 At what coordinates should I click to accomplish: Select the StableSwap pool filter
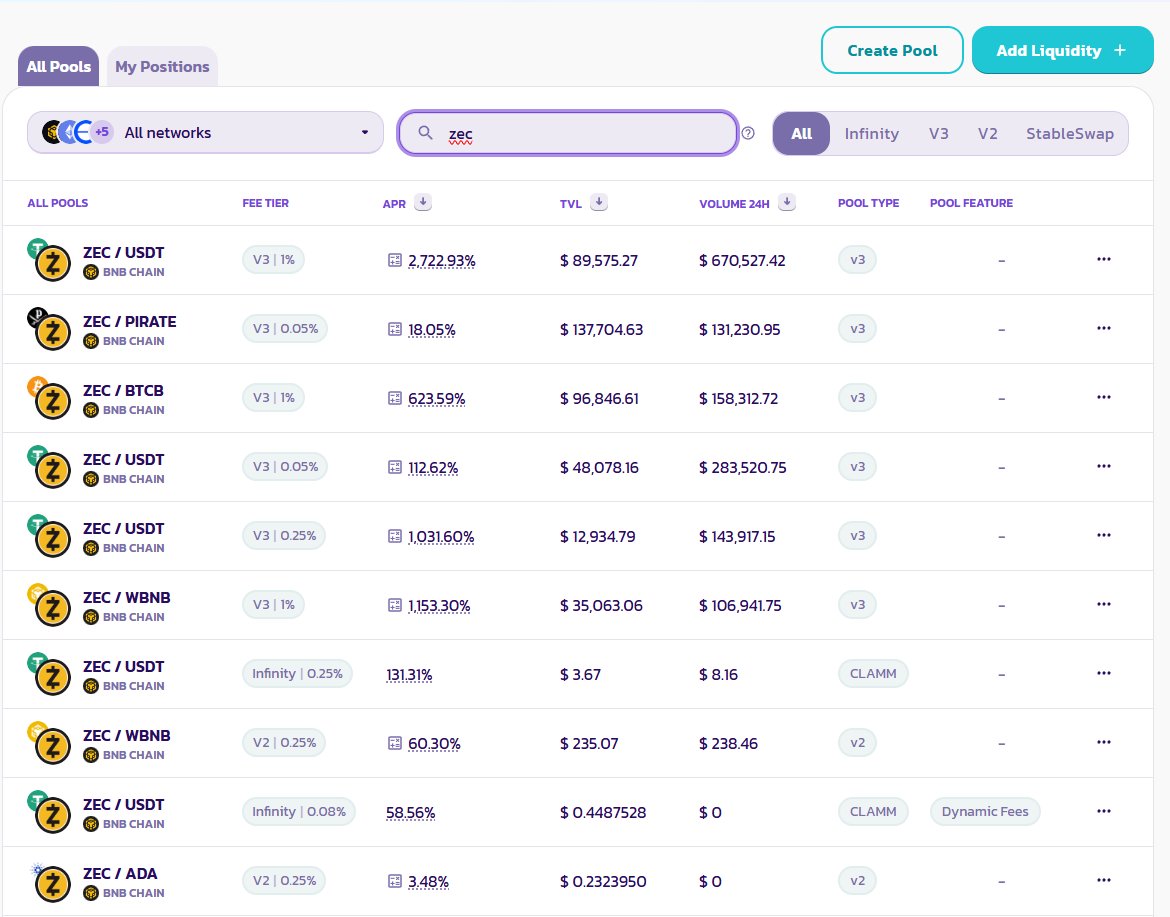tap(1069, 134)
